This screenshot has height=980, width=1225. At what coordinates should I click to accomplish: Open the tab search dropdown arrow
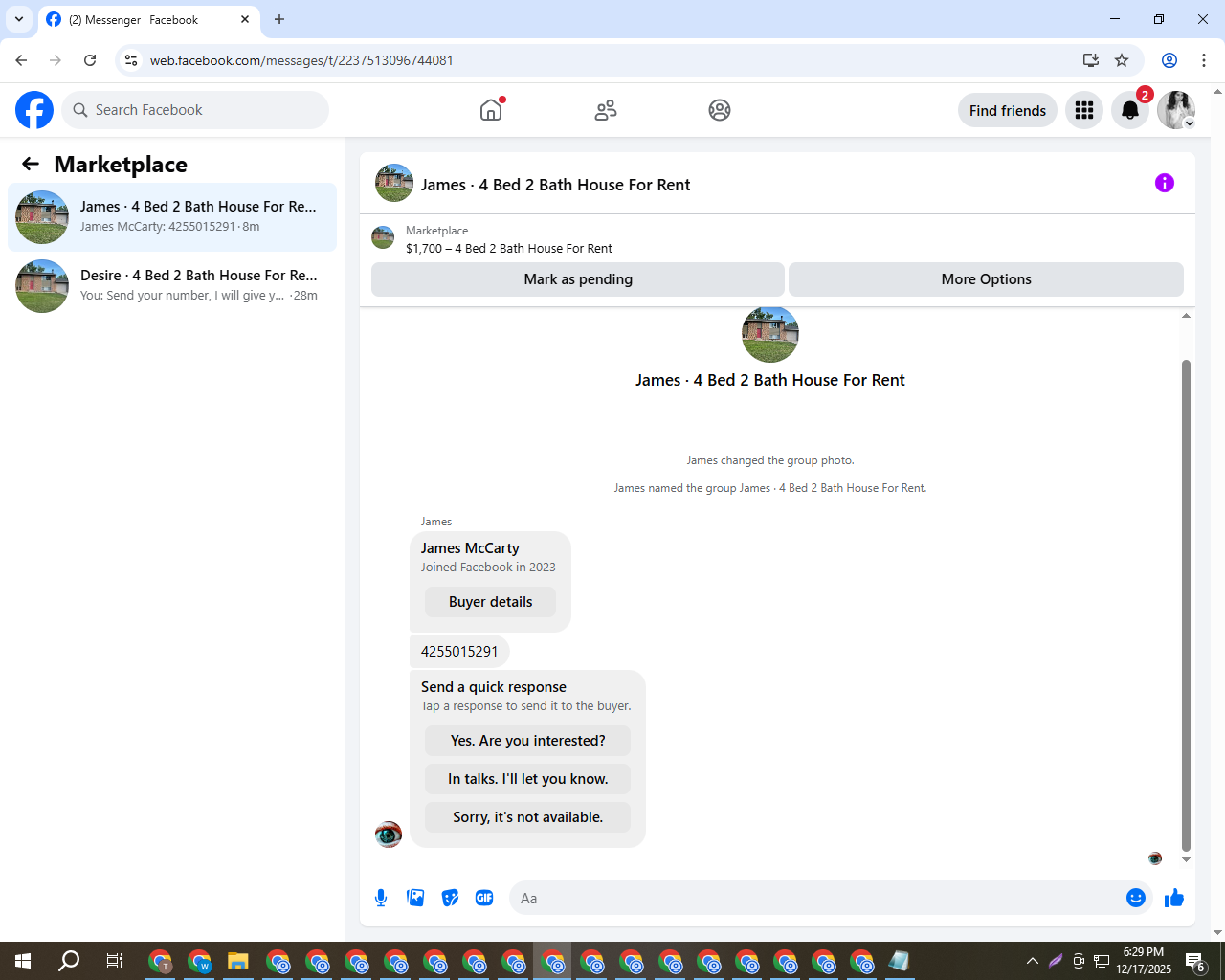point(18,19)
